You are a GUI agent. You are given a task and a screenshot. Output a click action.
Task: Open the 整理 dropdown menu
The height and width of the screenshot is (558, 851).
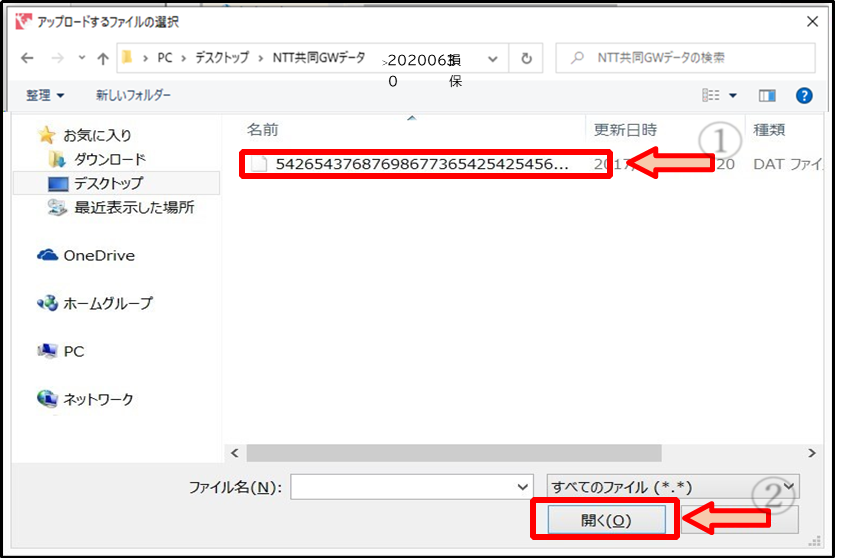pos(44,95)
